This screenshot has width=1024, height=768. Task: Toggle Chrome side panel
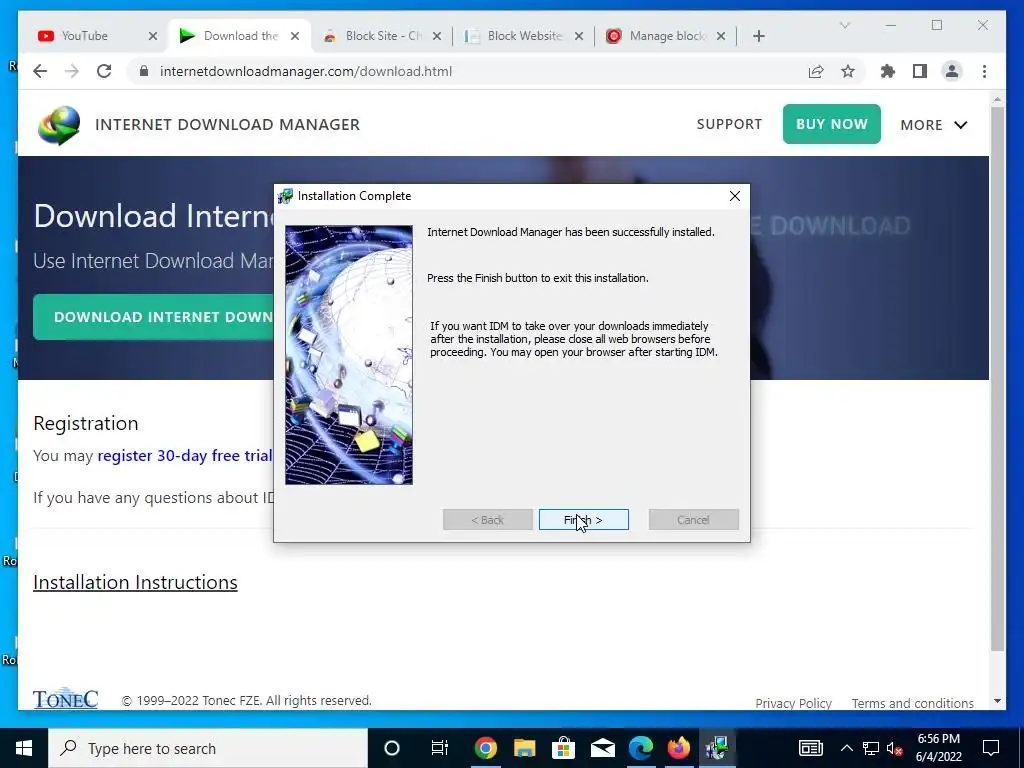(920, 71)
